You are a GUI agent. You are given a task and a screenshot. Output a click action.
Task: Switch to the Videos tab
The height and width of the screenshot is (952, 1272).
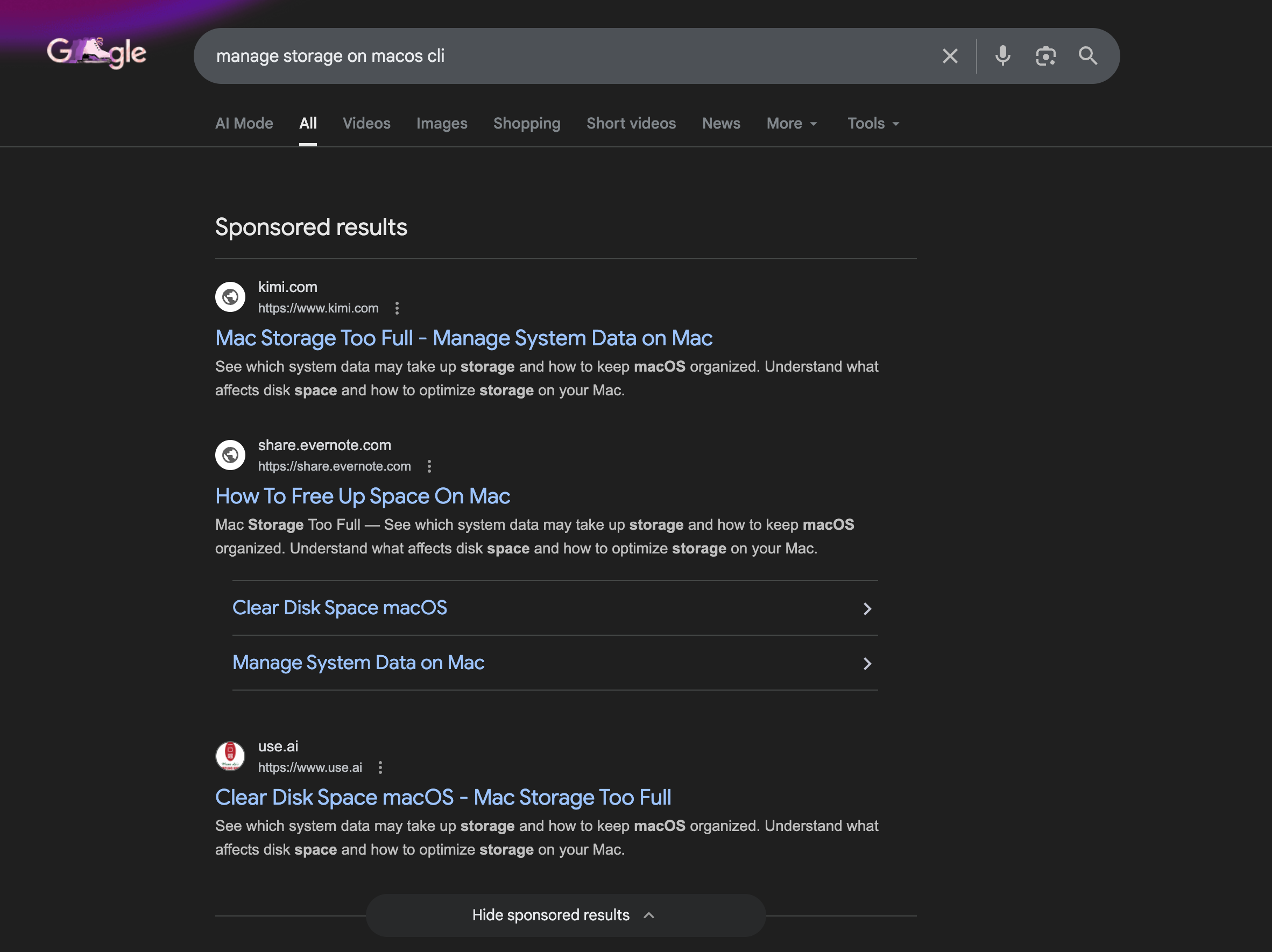(366, 124)
